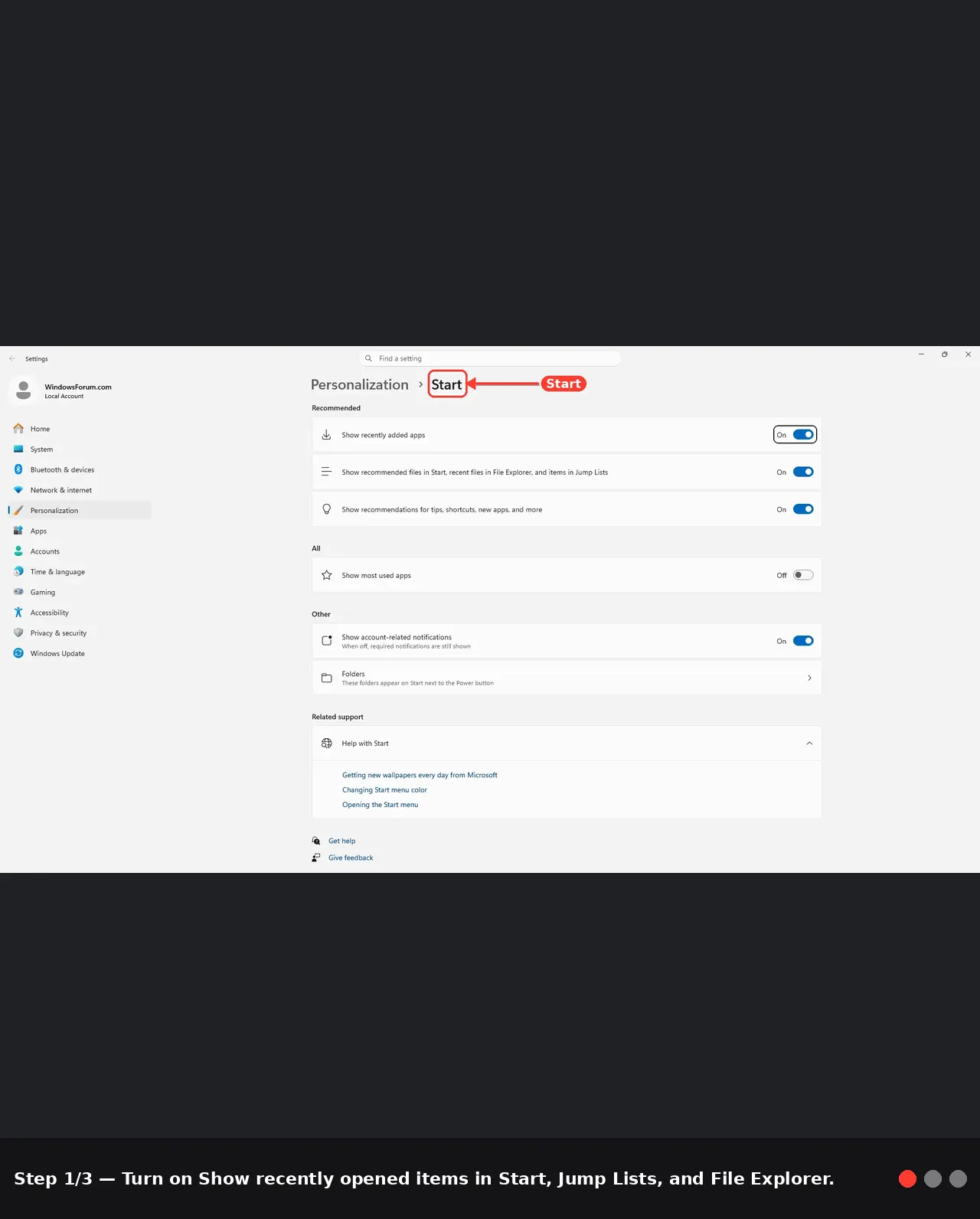Viewport: 980px width, 1219px height.
Task: Open Bluetooth & devices text label
Action: tap(62, 470)
